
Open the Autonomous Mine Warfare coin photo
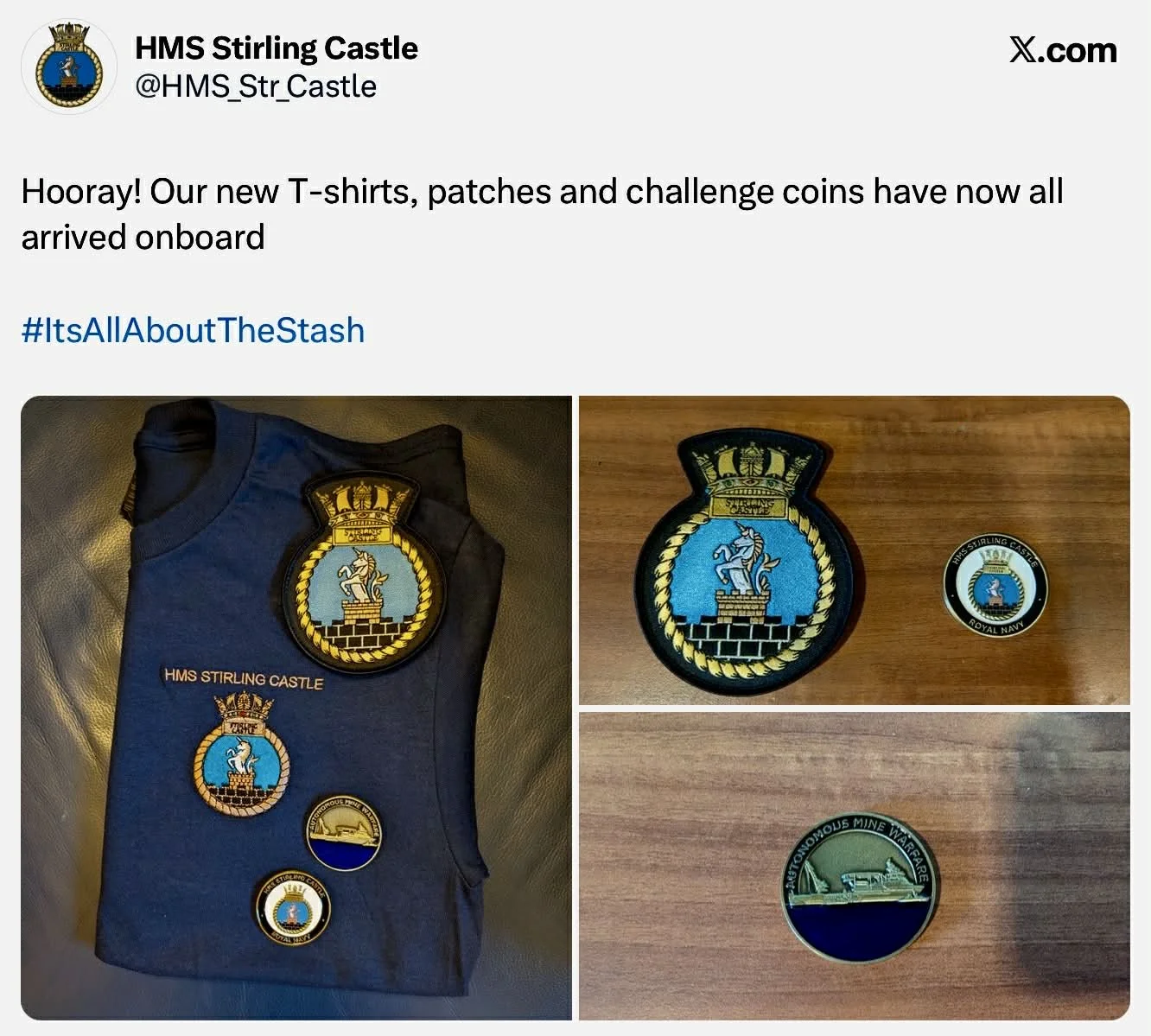pos(854,866)
